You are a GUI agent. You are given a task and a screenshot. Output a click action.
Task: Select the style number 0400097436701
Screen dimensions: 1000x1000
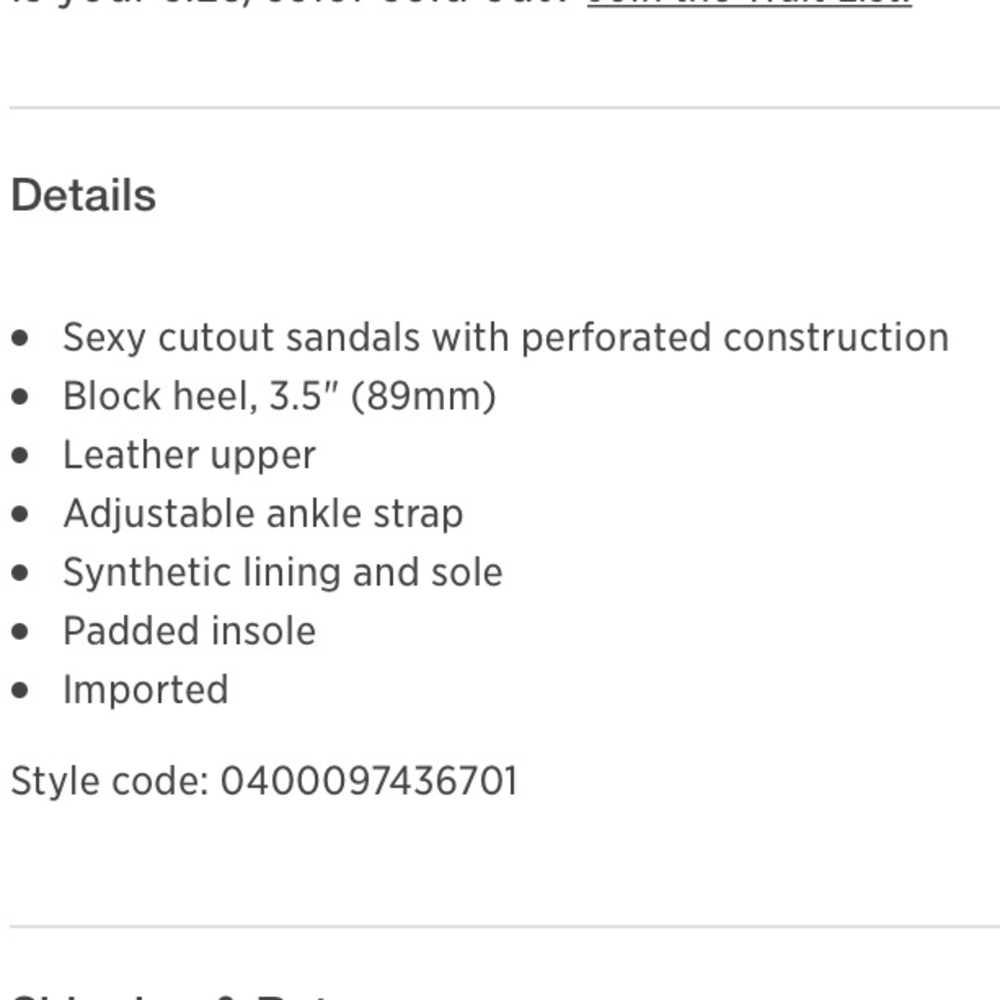click(x=369, y=781)
